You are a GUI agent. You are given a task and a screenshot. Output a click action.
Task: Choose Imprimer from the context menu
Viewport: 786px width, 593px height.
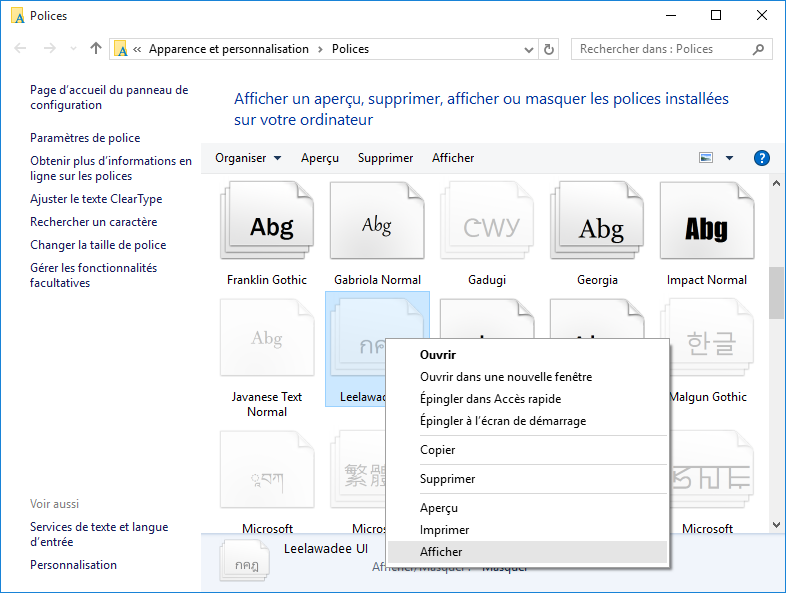[x=527, y=530]
